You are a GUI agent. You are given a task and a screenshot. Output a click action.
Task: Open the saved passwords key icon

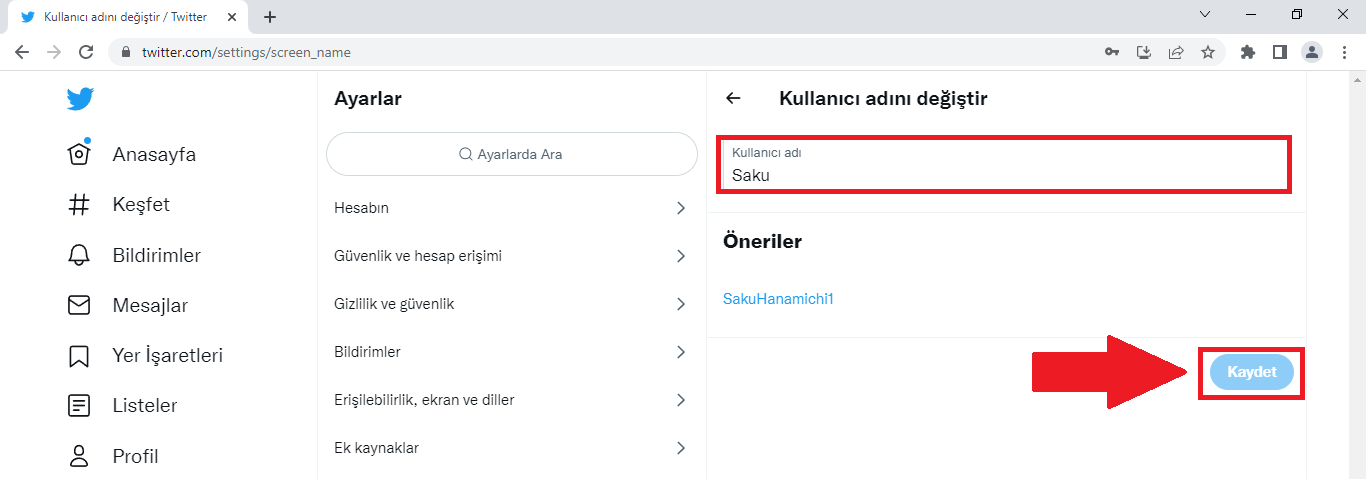tap(1112, 52)
